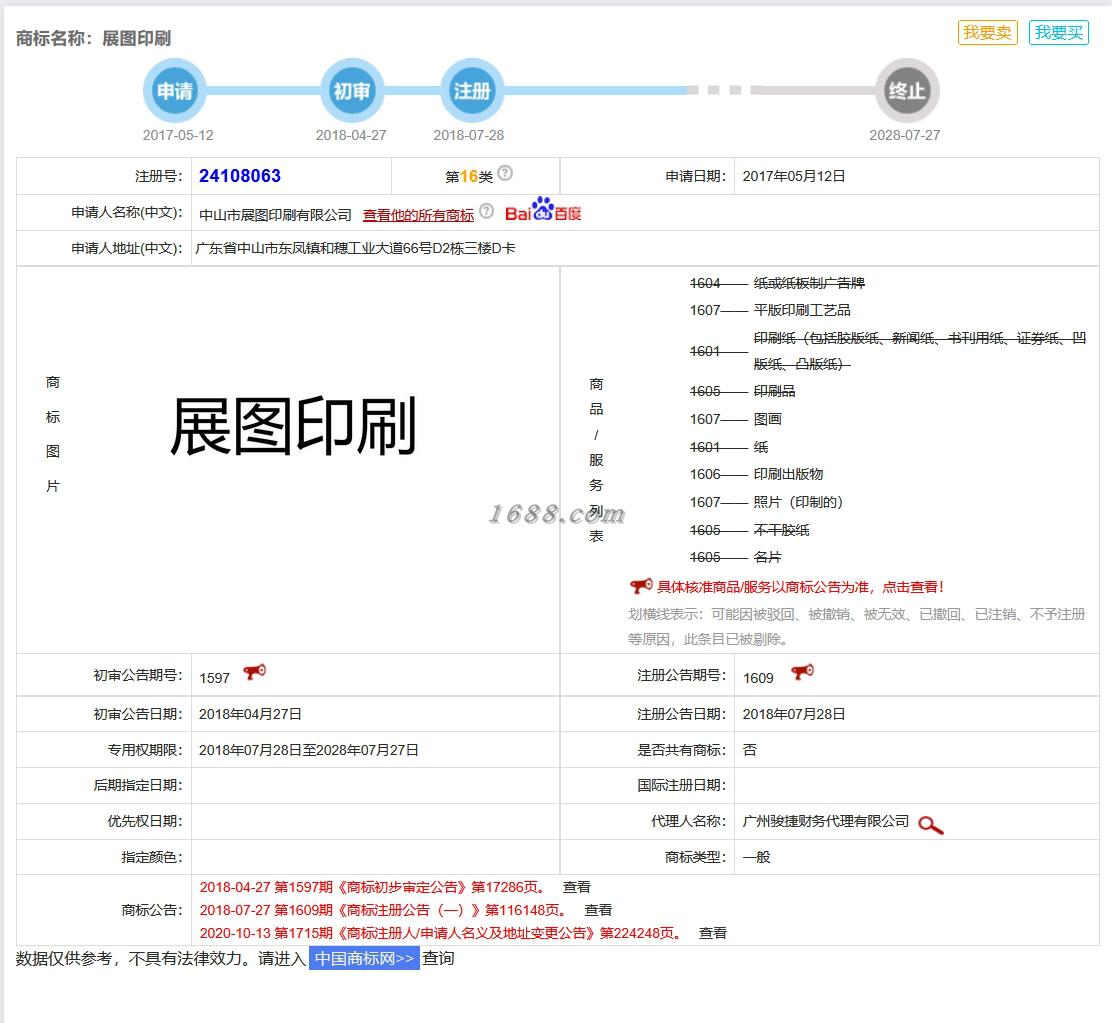Select goods item 图画
This screenshot has height=1023, width=1112.
tap(767, 419)
